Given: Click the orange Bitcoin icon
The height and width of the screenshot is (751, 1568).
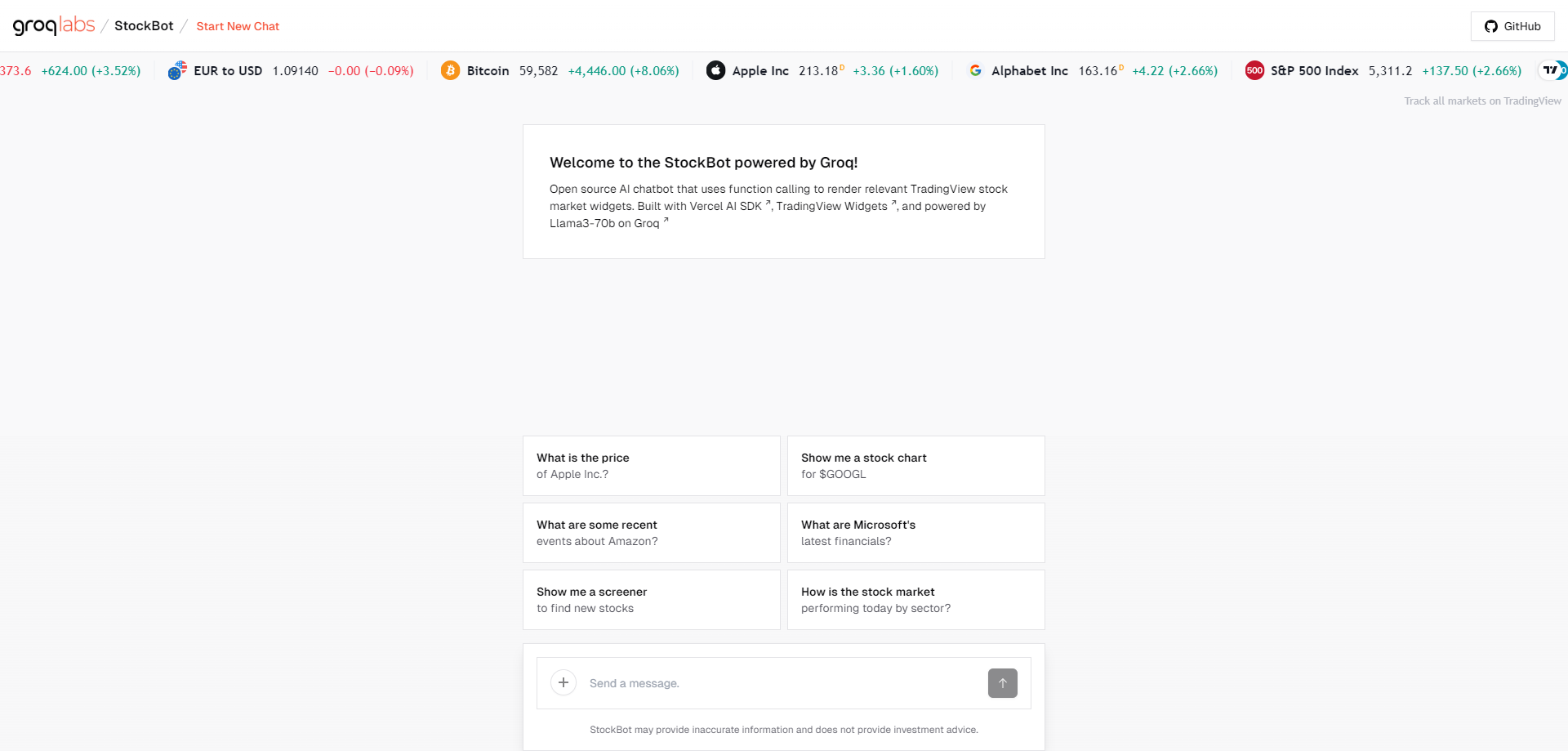Looking at the screenshot, I should click(x=450, y=71).
